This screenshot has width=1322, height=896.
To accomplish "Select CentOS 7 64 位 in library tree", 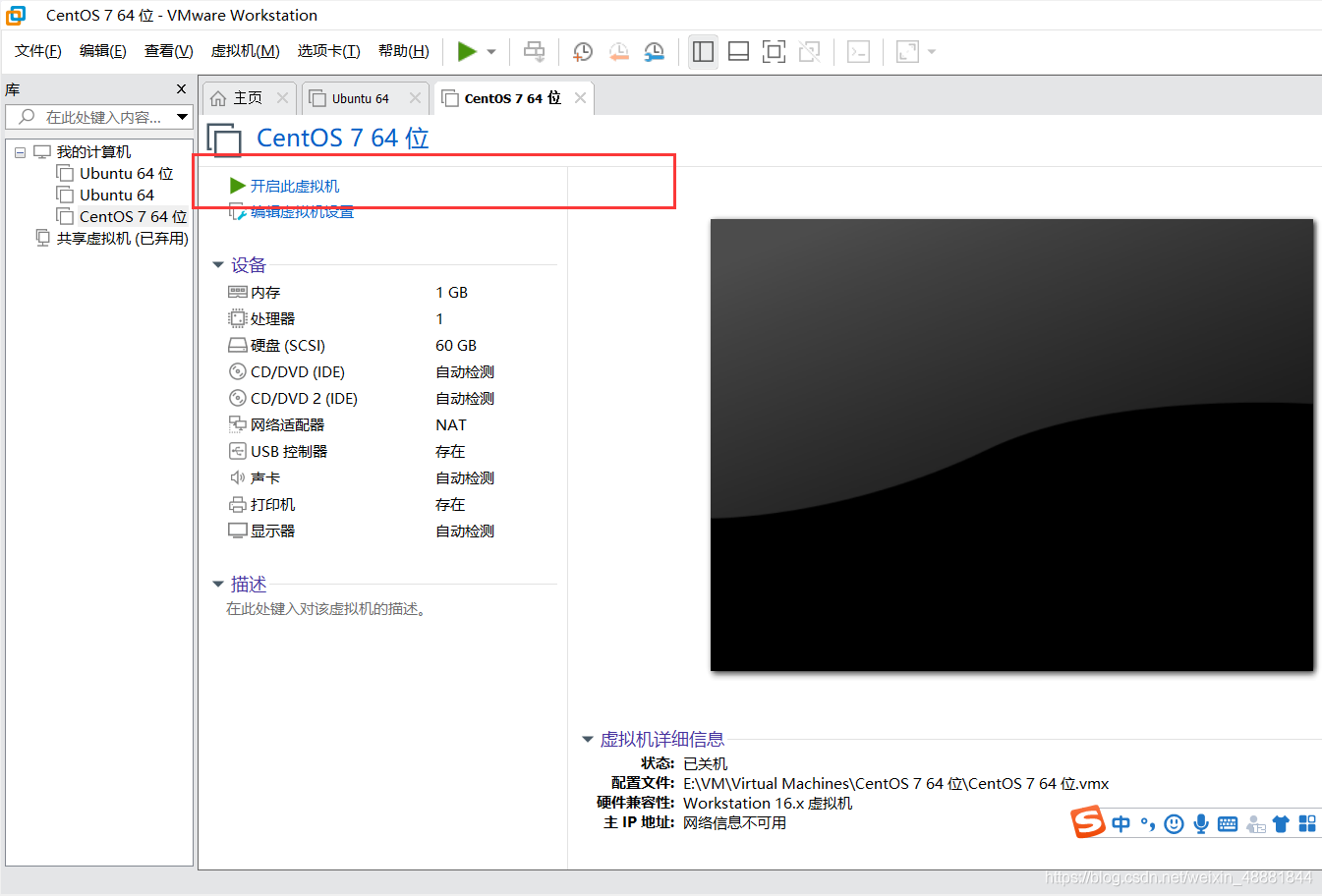I will pyautogui.click(x=133, y=217).
